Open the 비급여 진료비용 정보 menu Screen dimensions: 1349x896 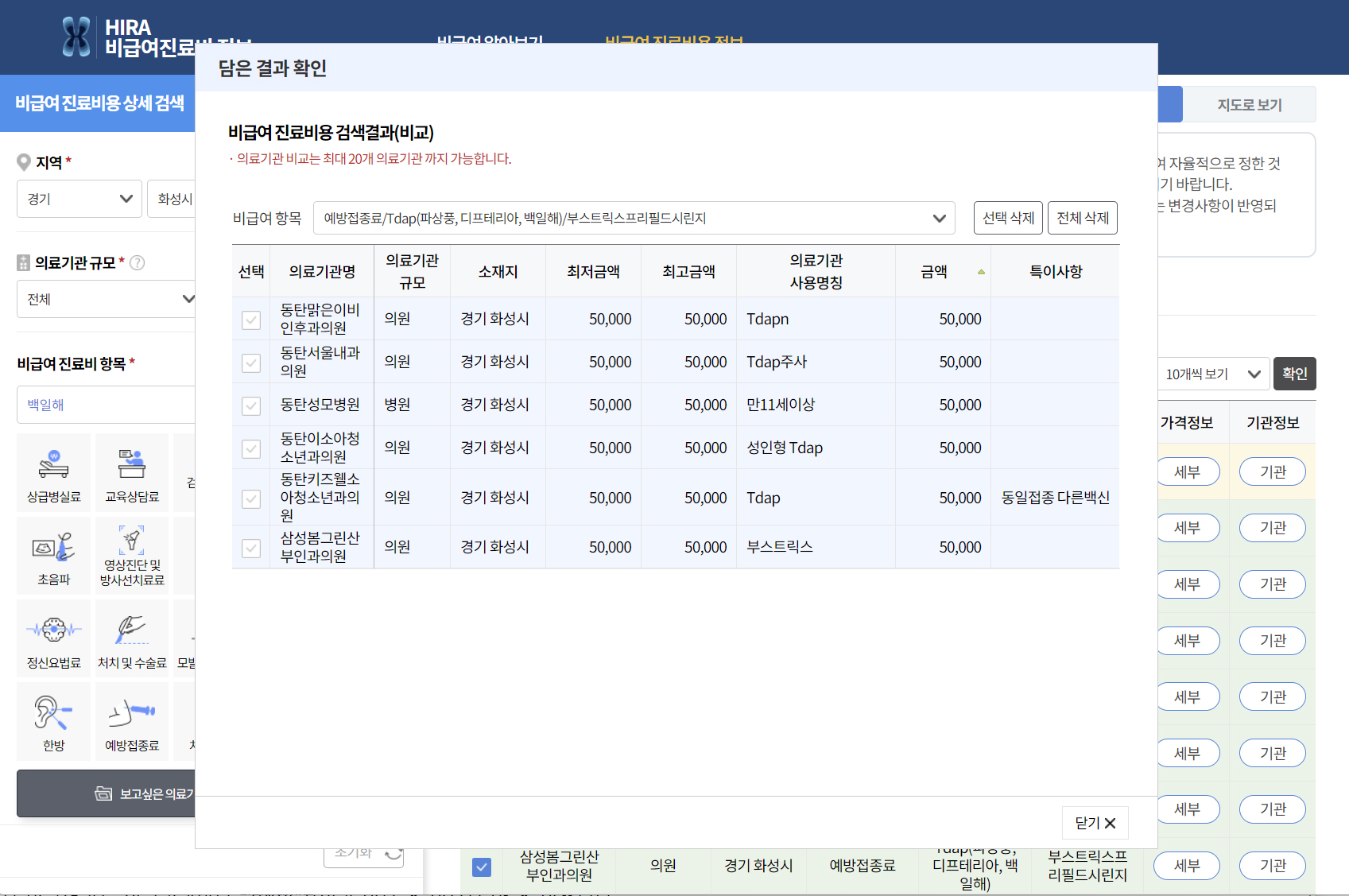point(674,42)
